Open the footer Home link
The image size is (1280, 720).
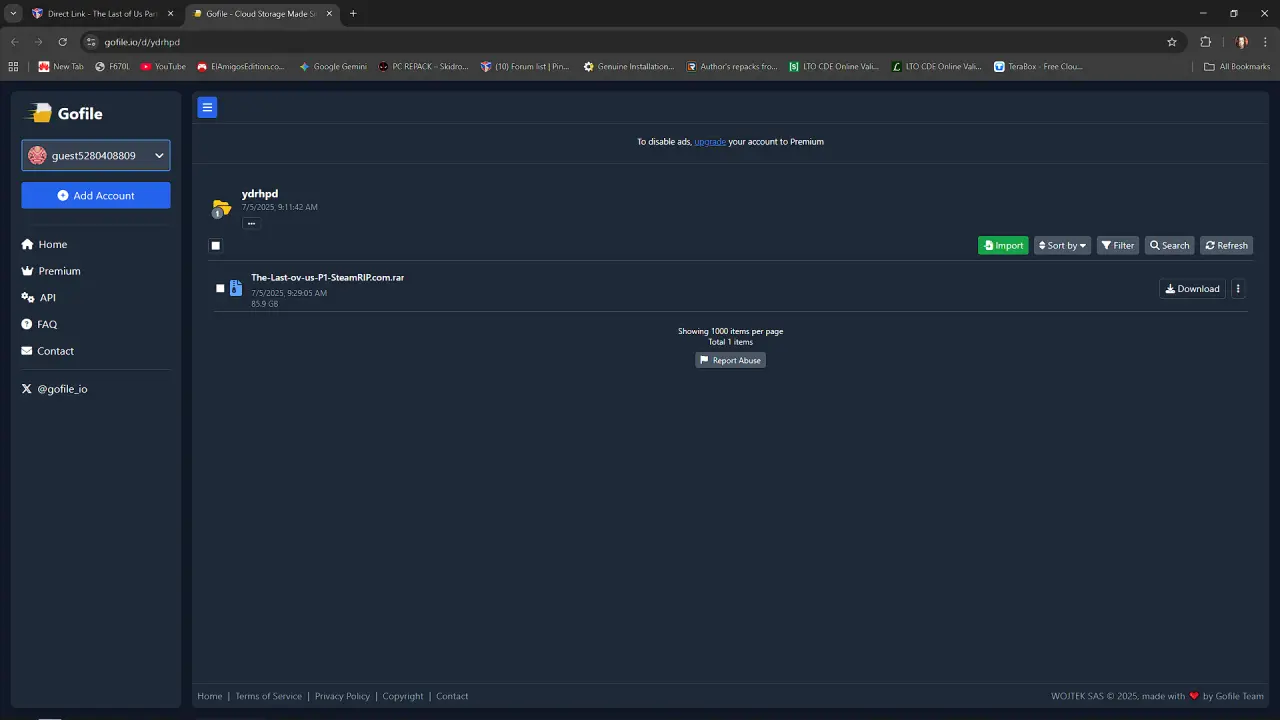(x=210, y=696)
